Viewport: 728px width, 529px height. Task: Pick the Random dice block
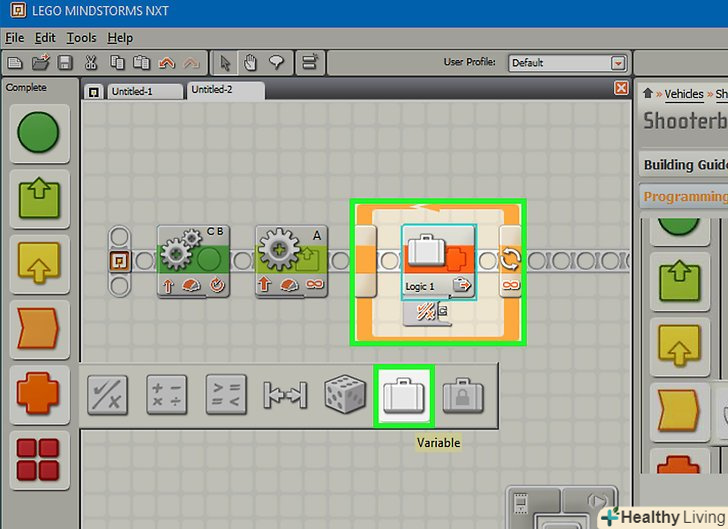345,394
